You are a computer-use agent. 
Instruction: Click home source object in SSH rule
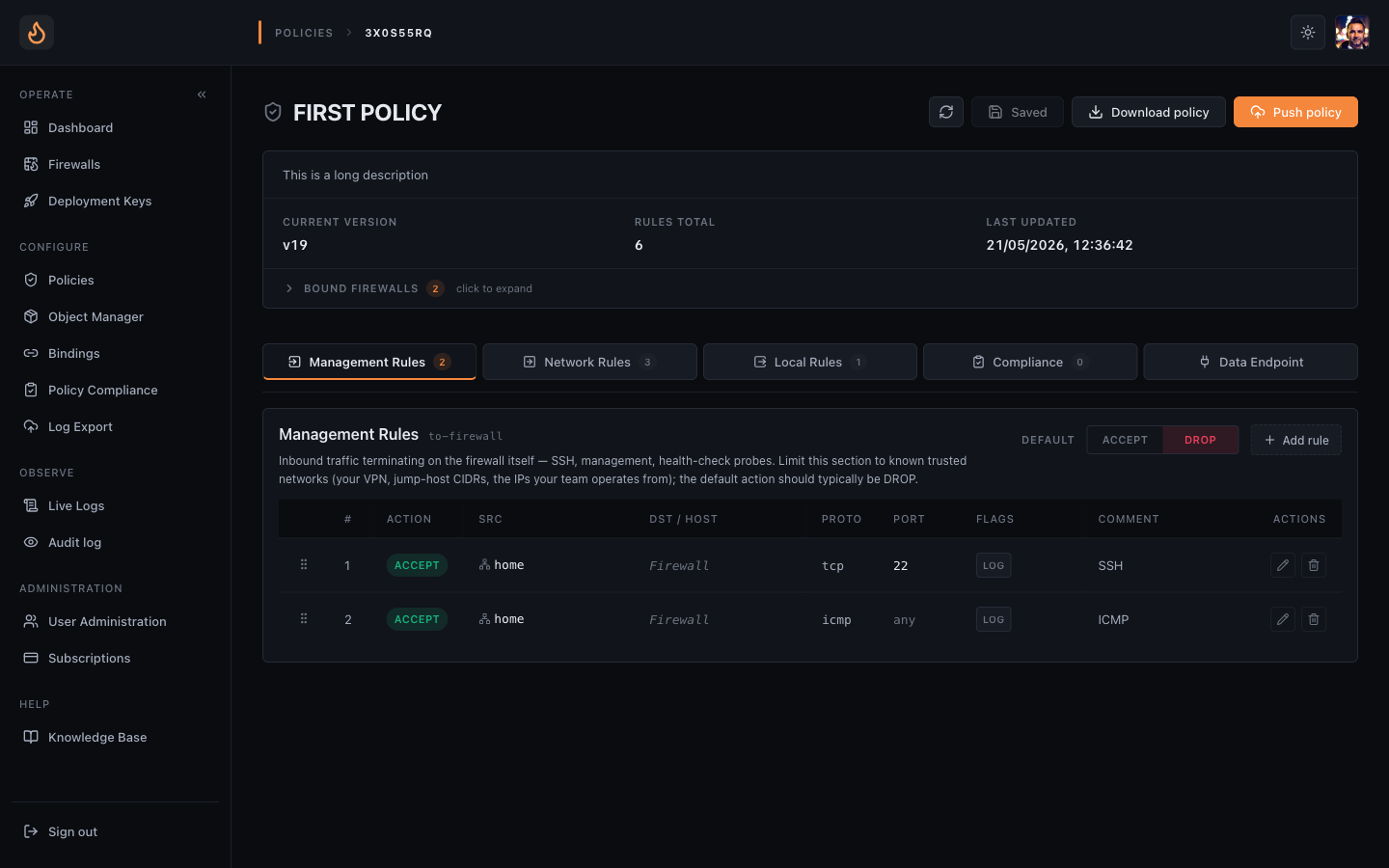tap(502, 565)
